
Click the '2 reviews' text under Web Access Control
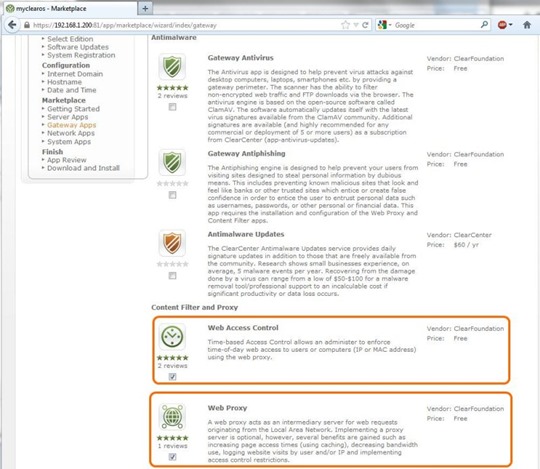(x=173, y=366)
